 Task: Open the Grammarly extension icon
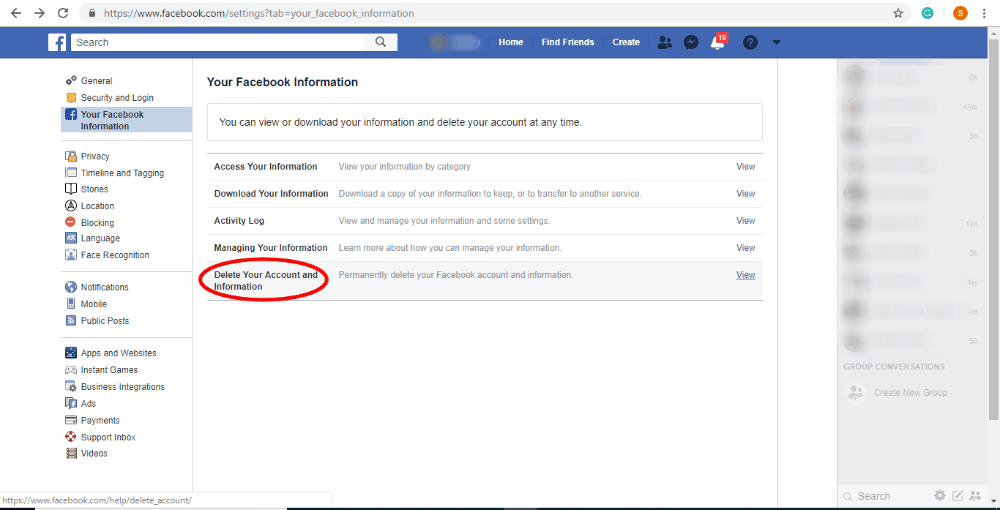pyautogui.click(x=927, y=13)
